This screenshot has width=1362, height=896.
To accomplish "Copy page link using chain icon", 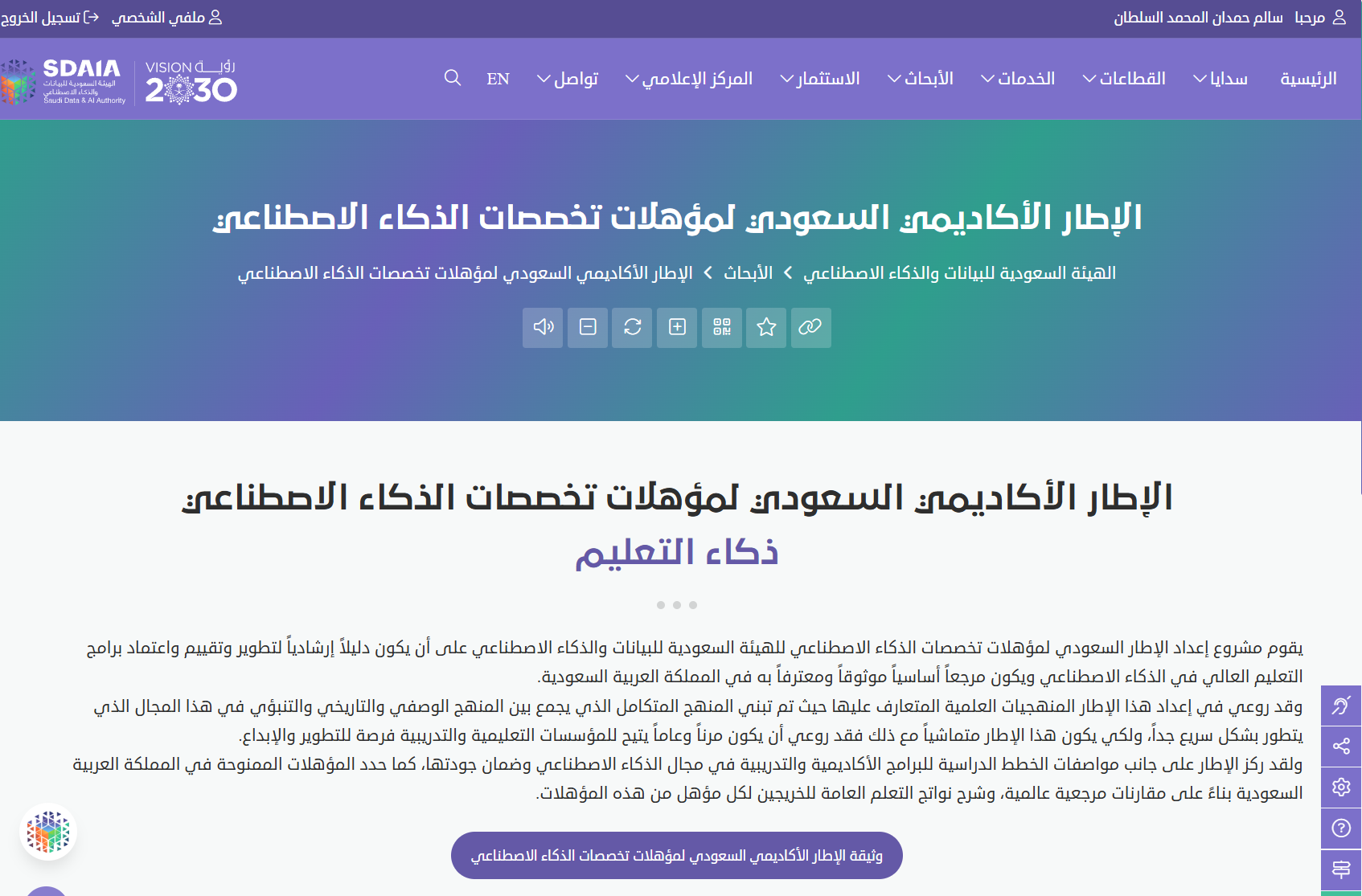I will pos(810,327).
